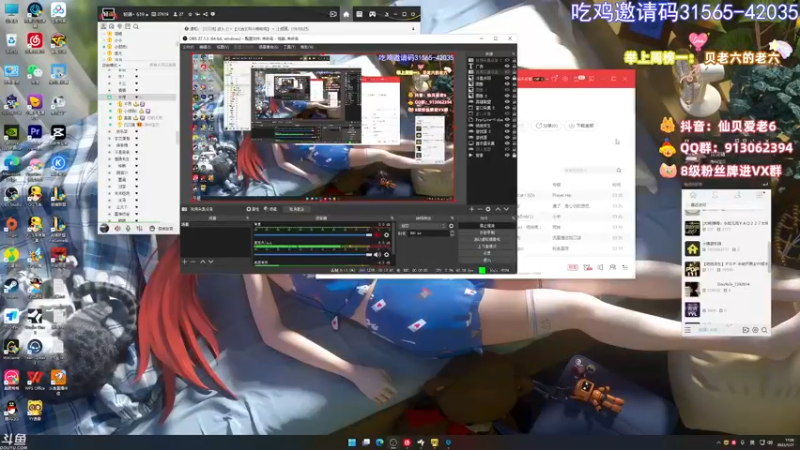The width and height of the screenshot is (800, 450).
Task: Unmute the first mixer track's red speaker
Action: click(x=378, y=235)
